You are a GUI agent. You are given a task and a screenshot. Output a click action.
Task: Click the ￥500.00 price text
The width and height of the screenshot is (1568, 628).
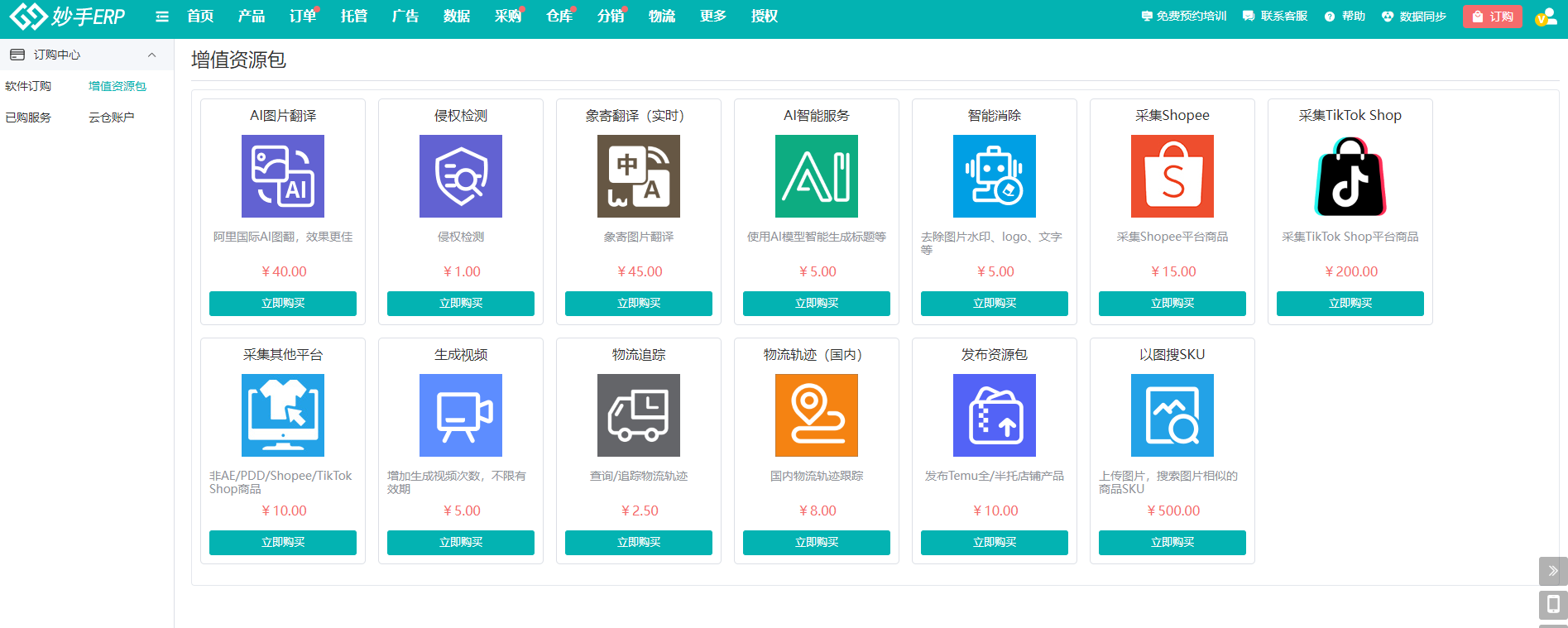(x=1172, y=511)
